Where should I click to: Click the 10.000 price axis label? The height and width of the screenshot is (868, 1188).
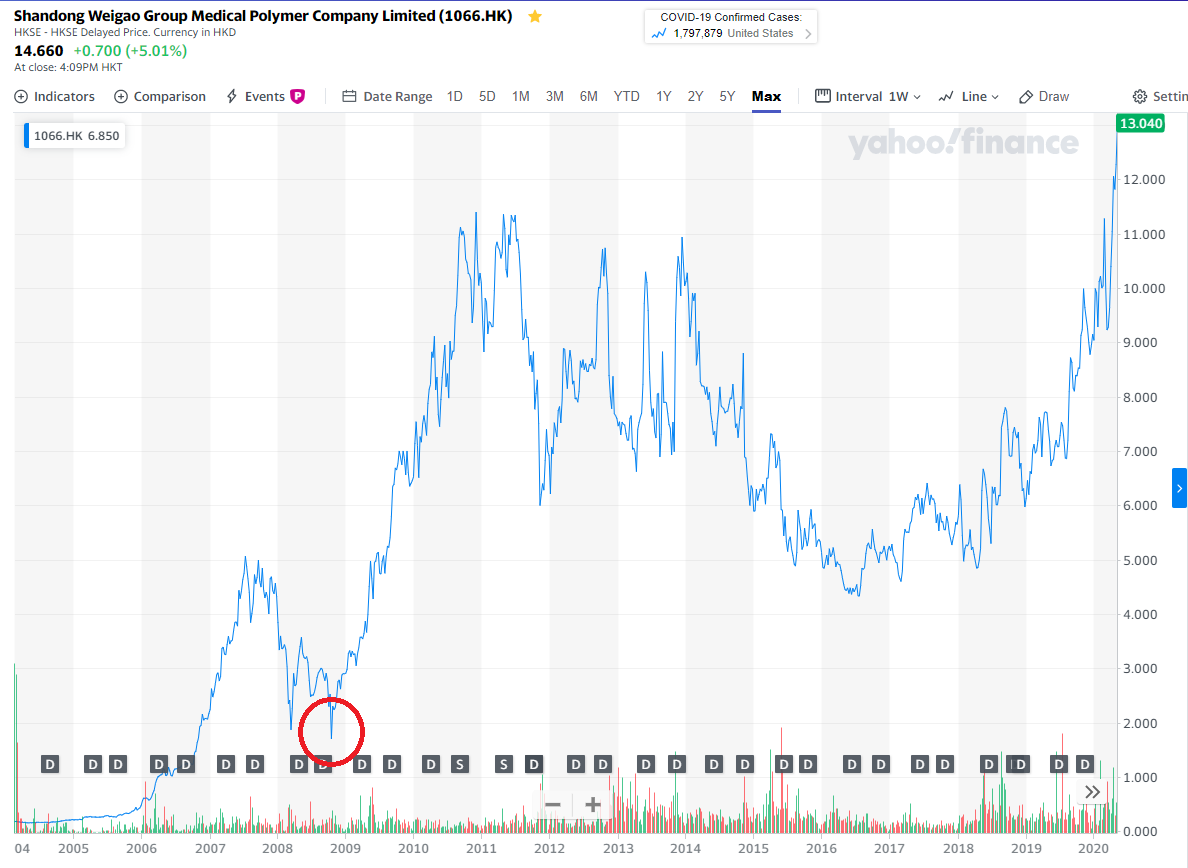pyautogui.click(x=1144, y=289)
